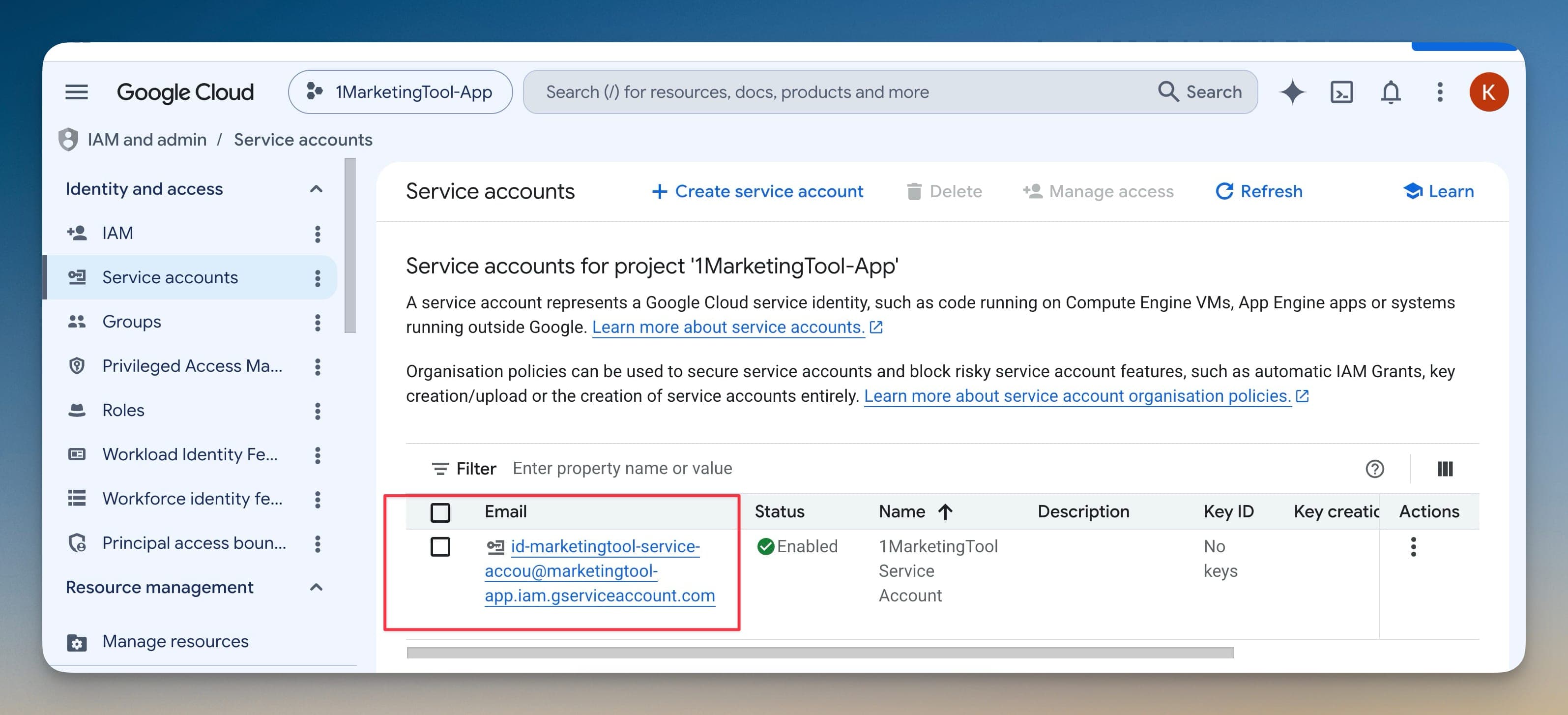1568x715 pixels.
Task: Click Service accounts breadcrumb text
Action: pos(303,140)
